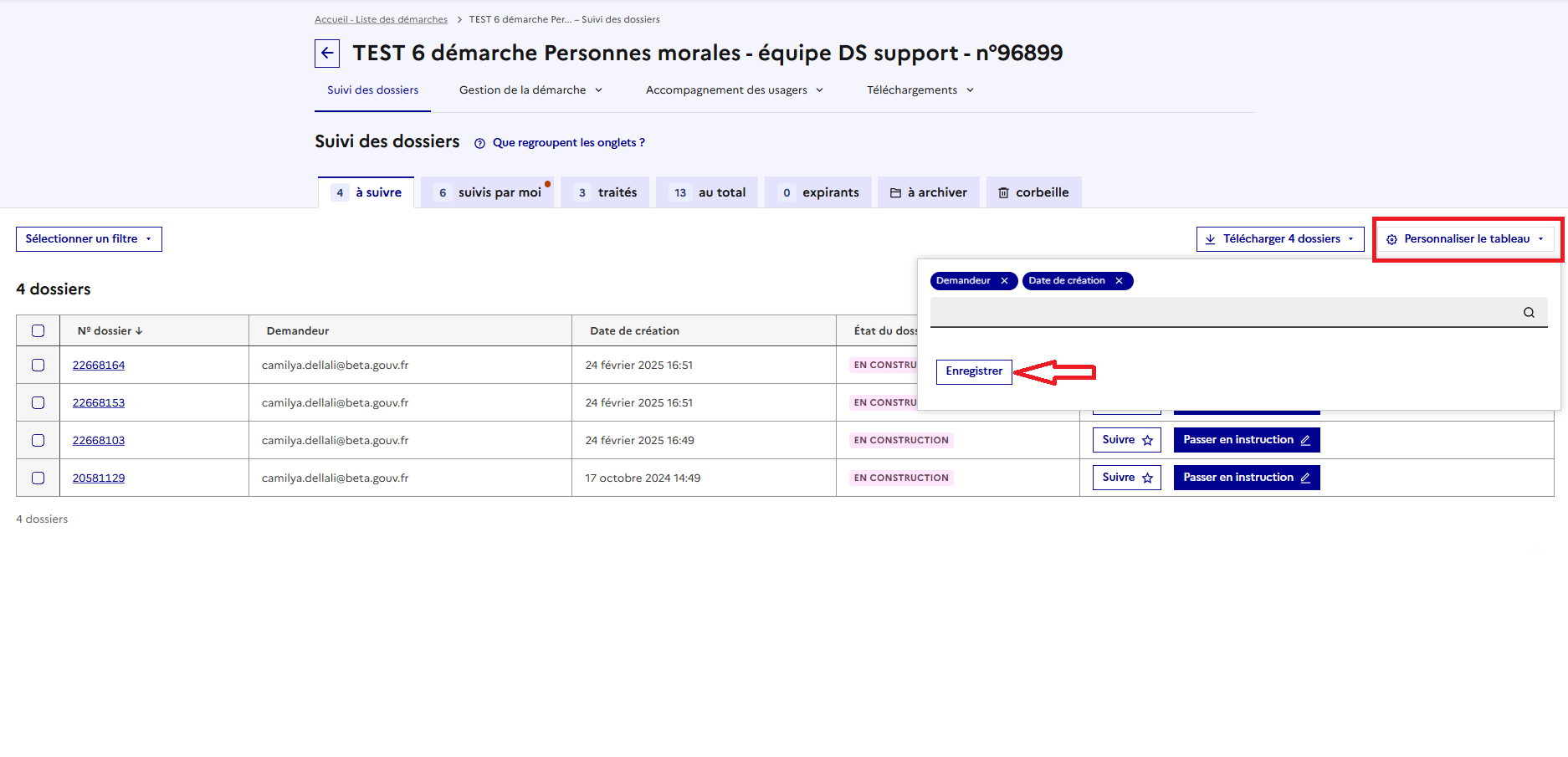The height and width of the screenshot is (757, 1568).
Task: Open the corbeille trash tab
Action: point(1033,192)
